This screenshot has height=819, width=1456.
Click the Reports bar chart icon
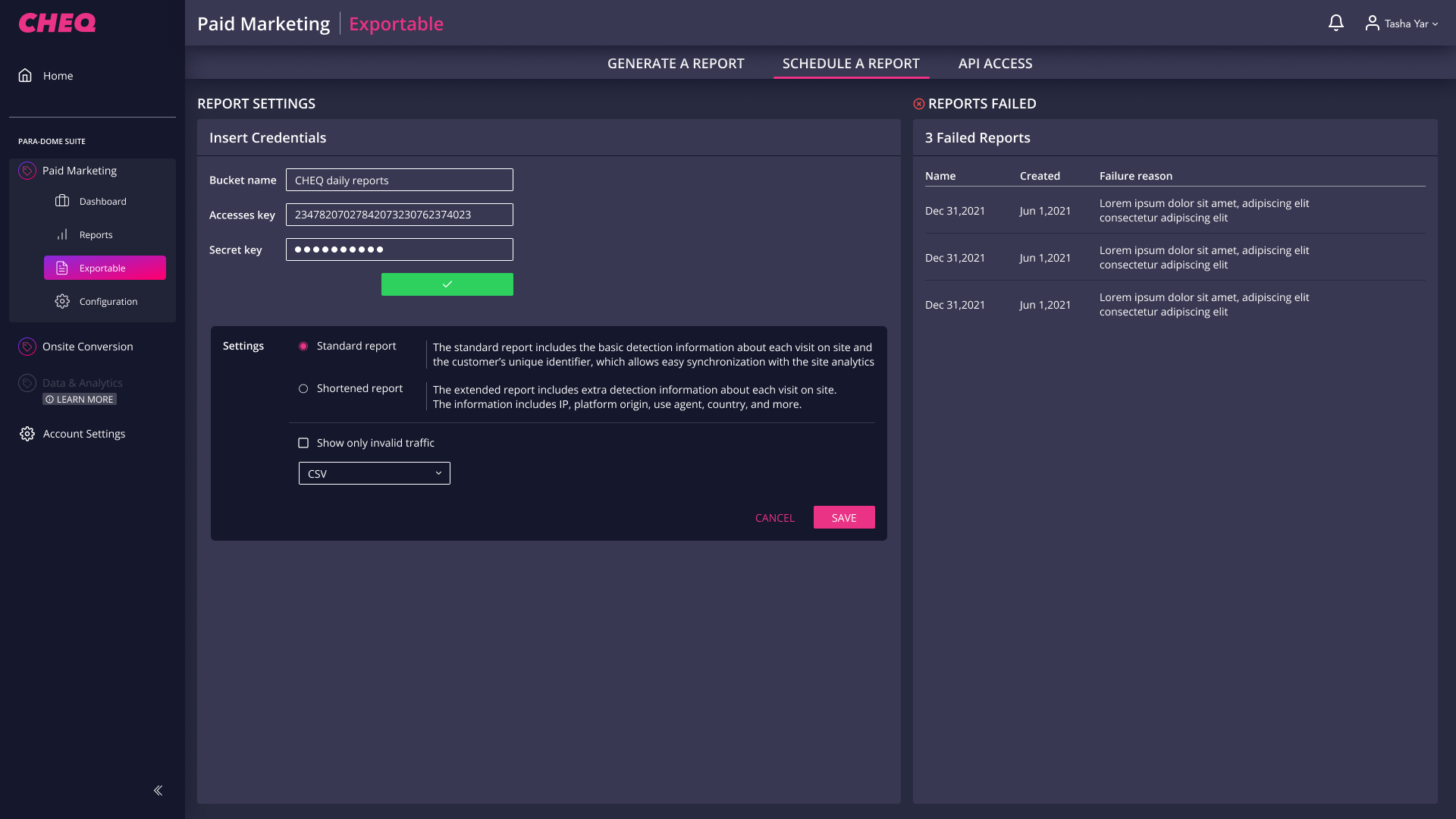tap(62, 234)
